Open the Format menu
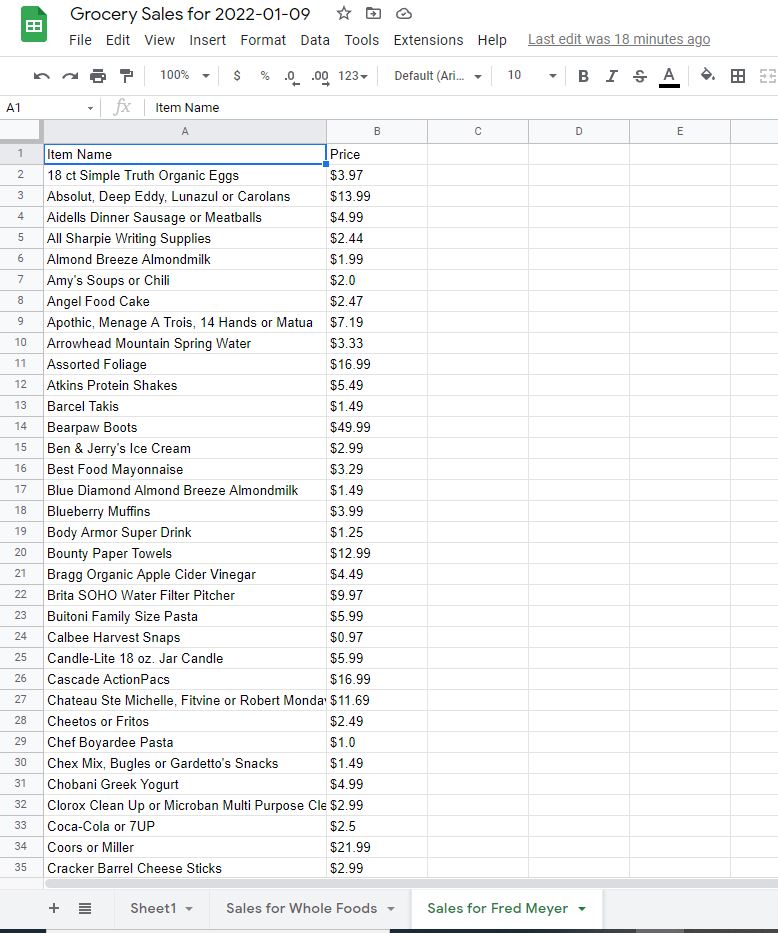Image resolution: width=778 pixels, height=933 pixels. (x=263, y=40)
